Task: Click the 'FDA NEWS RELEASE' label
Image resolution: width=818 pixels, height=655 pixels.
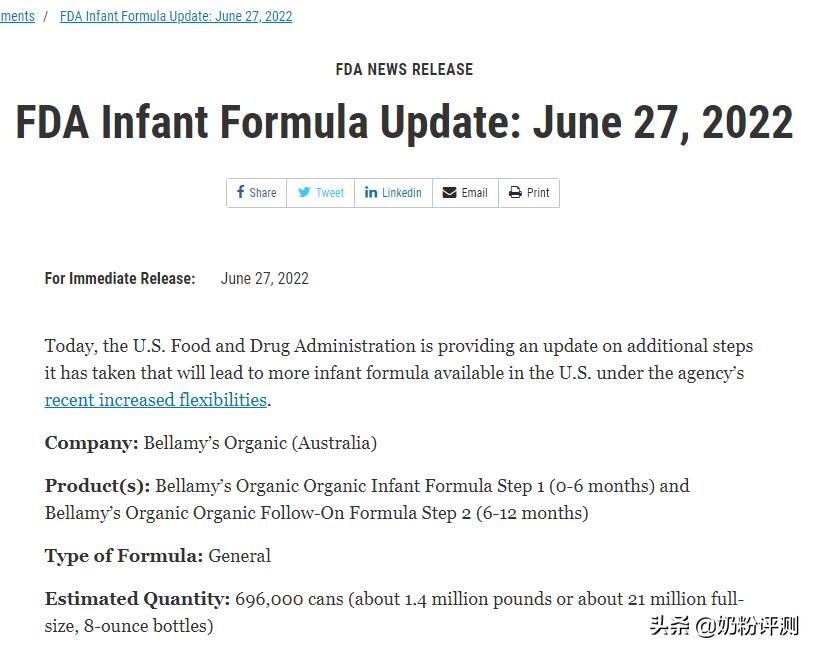Action: pos(404,69)
